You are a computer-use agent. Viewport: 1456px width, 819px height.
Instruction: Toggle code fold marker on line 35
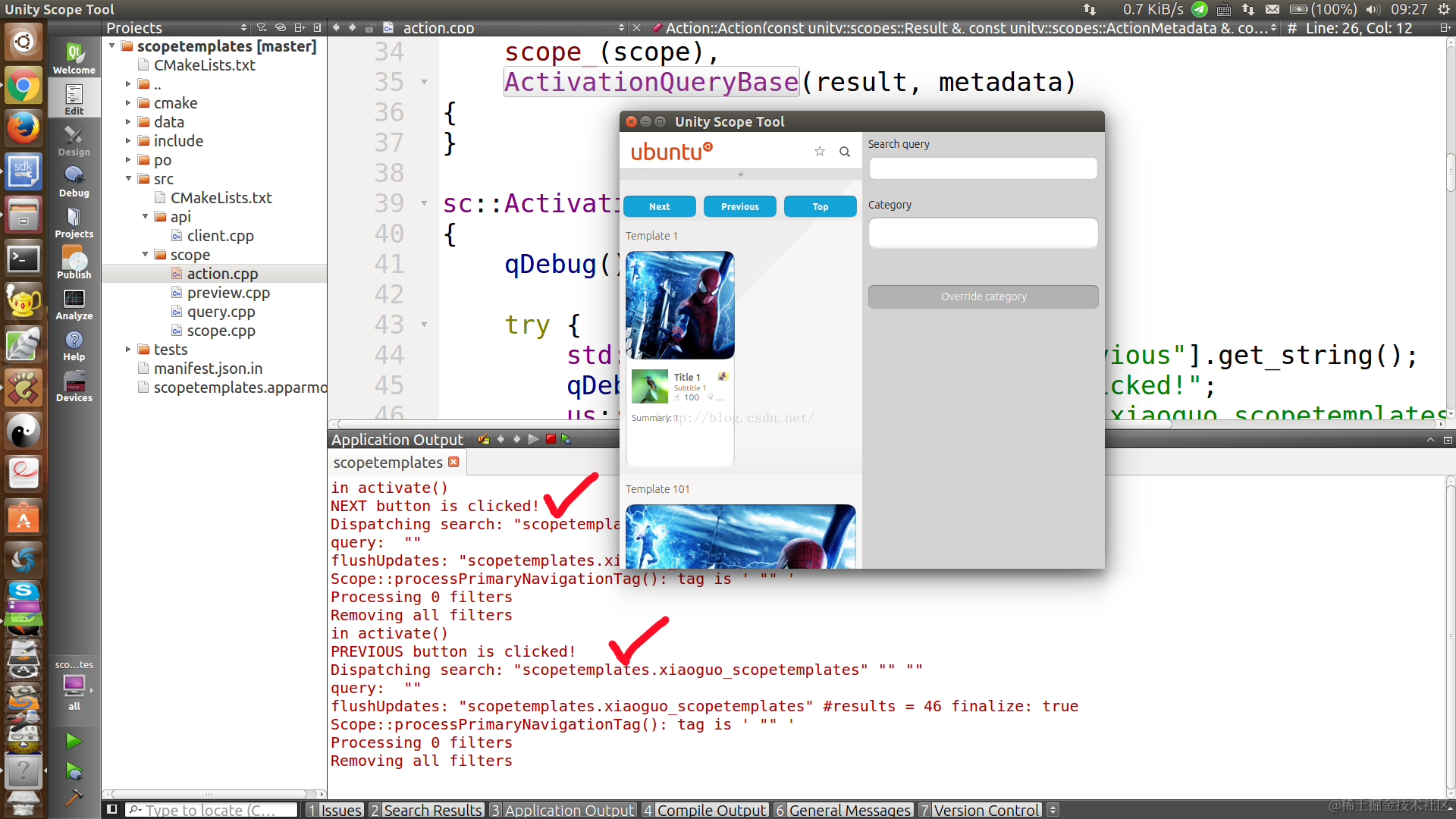coord(424,82)
